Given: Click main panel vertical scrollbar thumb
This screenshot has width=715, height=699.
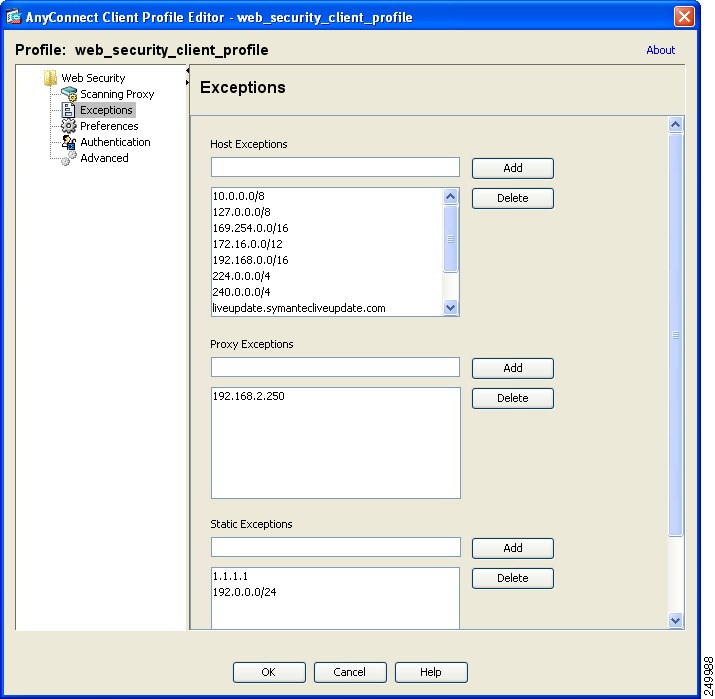Looking at the screenshot, I should [x=675, y=335].
